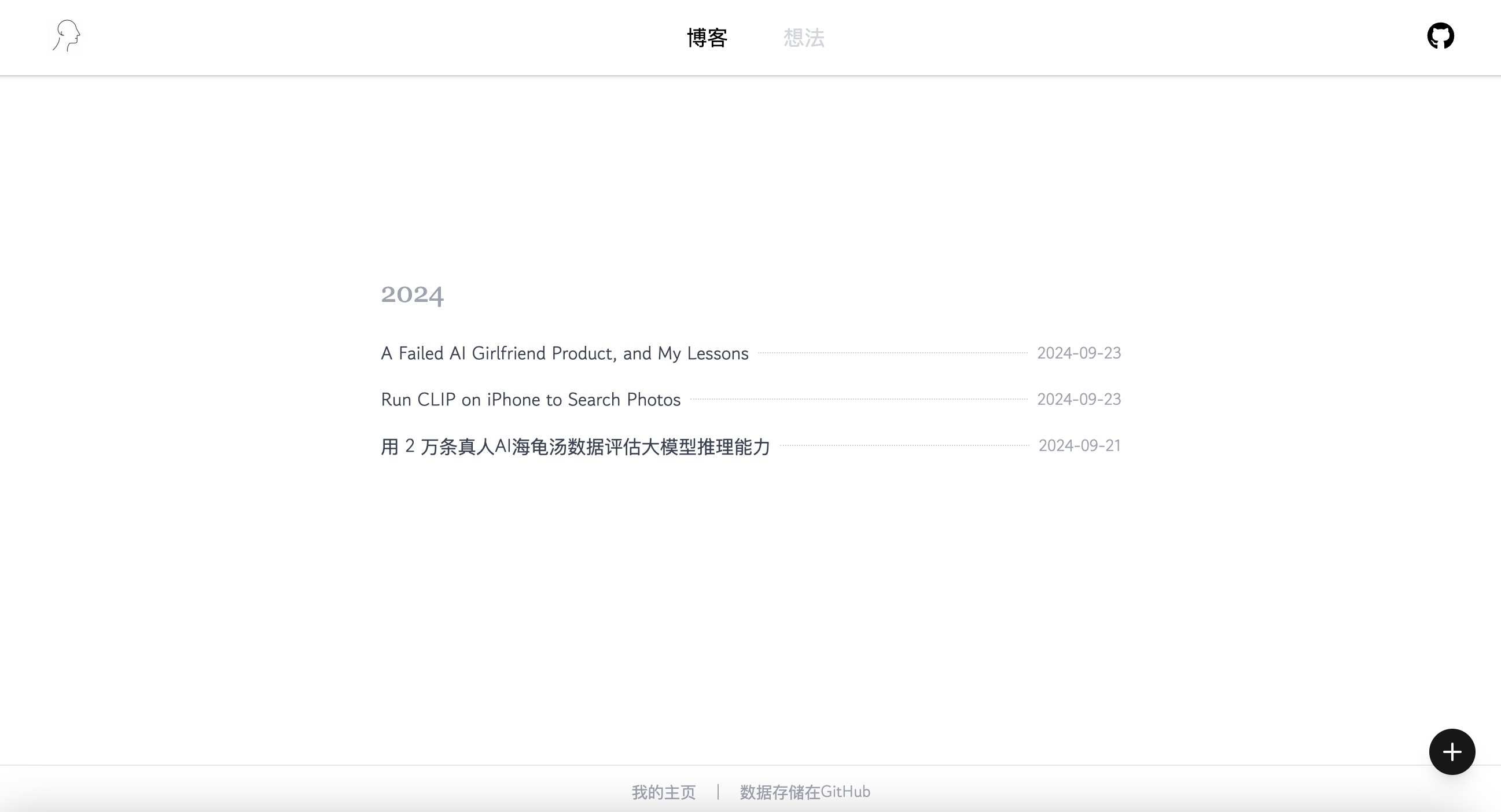Click date 2024-09-23 of AI Girlfriend post
This screenshot has width=1501, height=812.
[1079, 353]
